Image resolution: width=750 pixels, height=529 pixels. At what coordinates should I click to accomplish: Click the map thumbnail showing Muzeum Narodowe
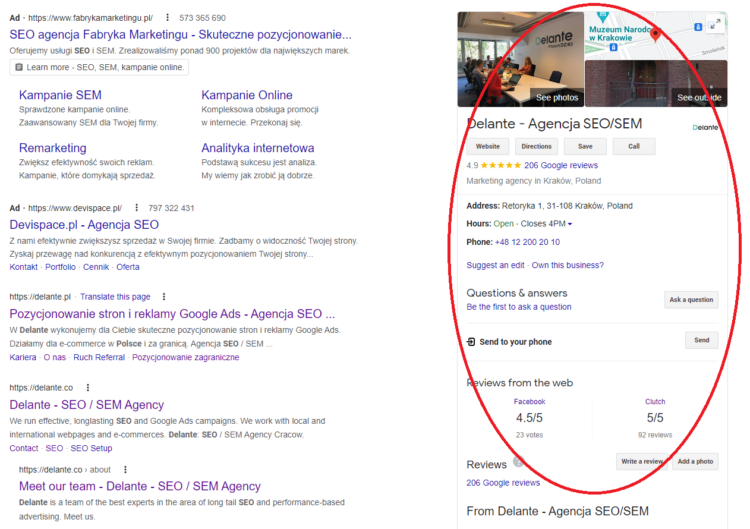pos(656,35)
